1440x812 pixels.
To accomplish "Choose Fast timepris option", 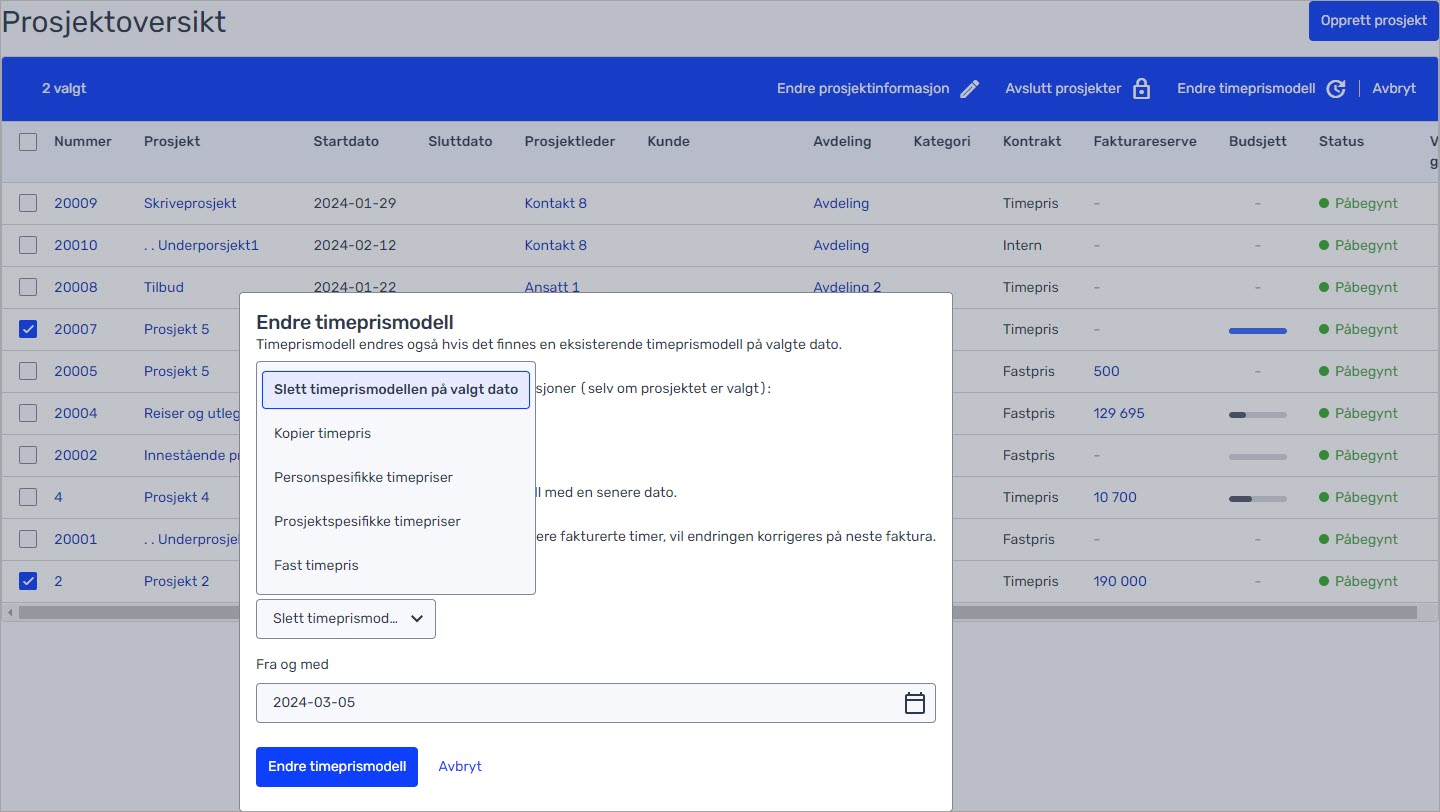I will coord(396,565).
